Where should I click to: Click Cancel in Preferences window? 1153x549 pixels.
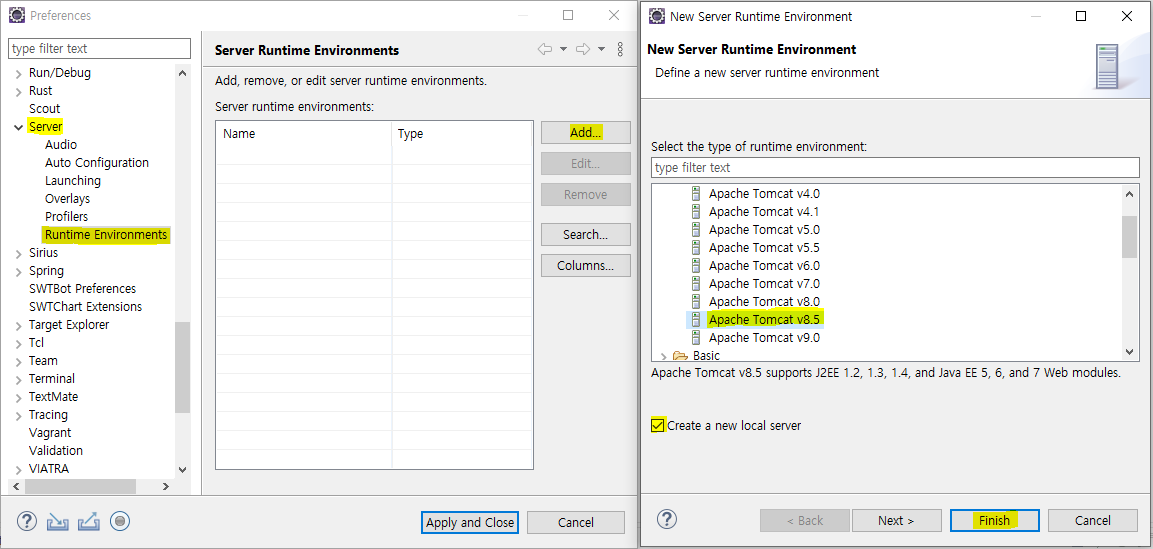coord(576,523)
